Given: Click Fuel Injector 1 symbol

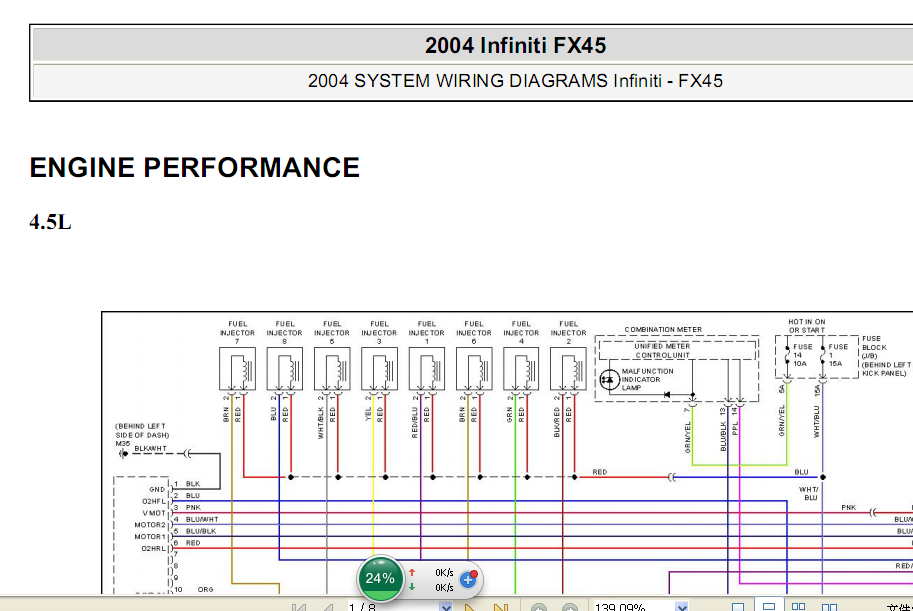Looking at the screenshot, I should [426, 369].
